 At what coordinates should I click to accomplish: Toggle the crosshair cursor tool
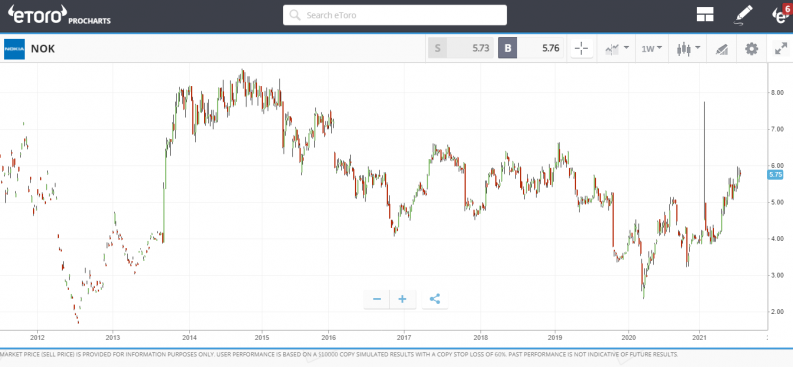pyautogui.click(x=582, y=49)
